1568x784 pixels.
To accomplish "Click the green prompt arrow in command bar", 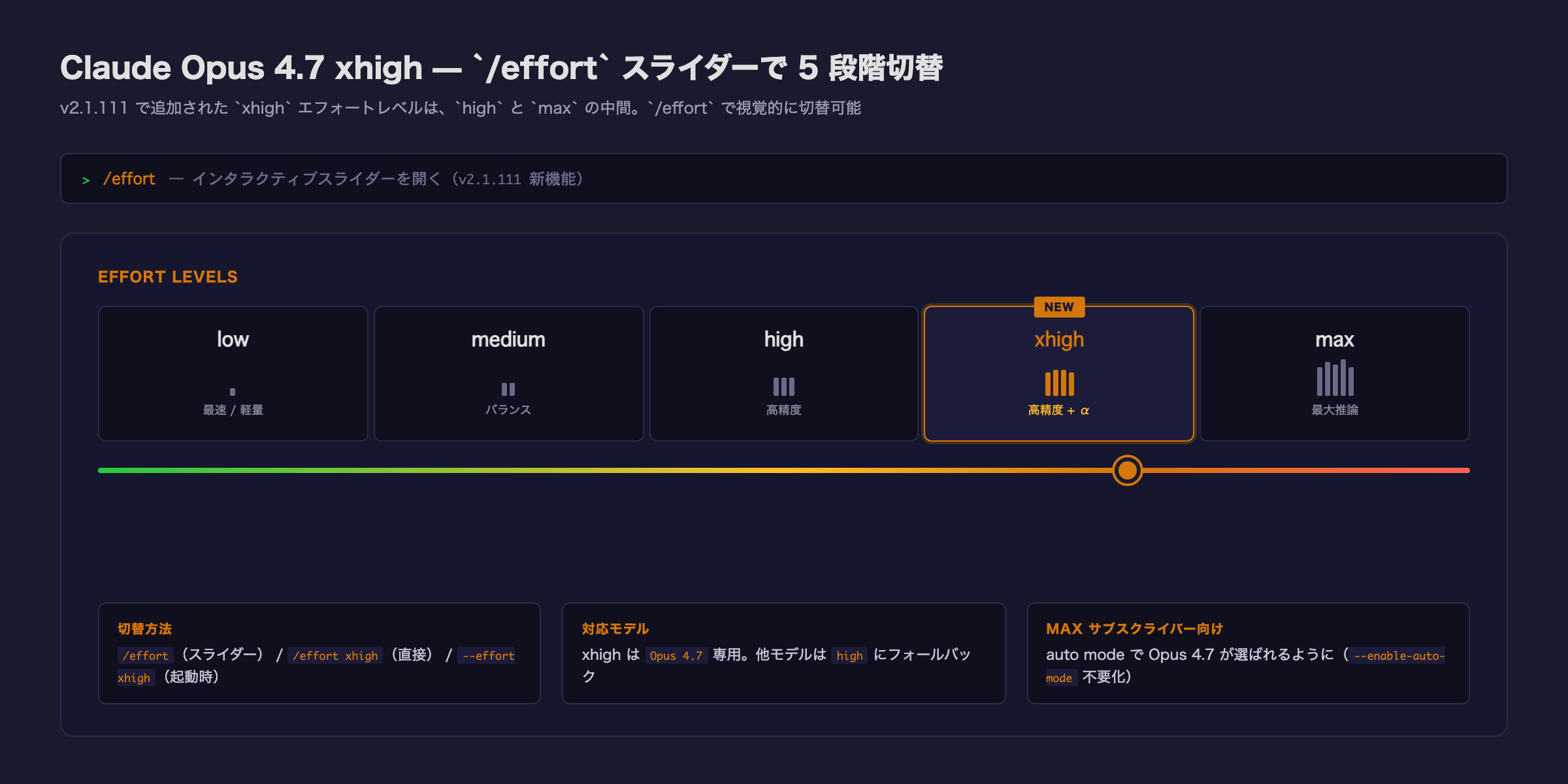I will click(x=86, y=180).
